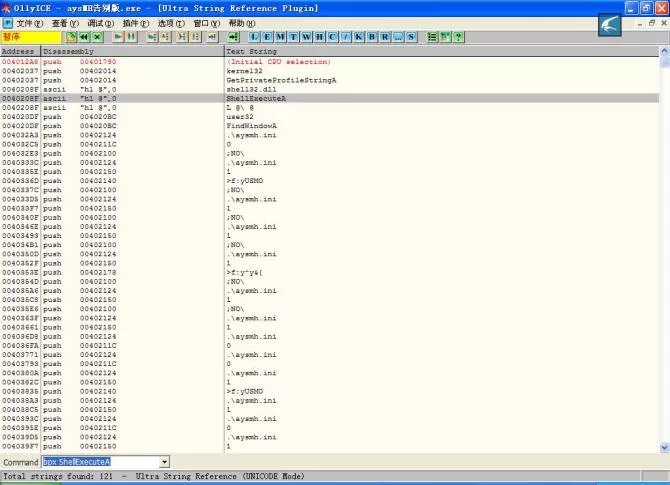Select the ShellExecuteA string row
Image resolution: width=670 pixels, height=485 pixels.
[x=250, y=98]
